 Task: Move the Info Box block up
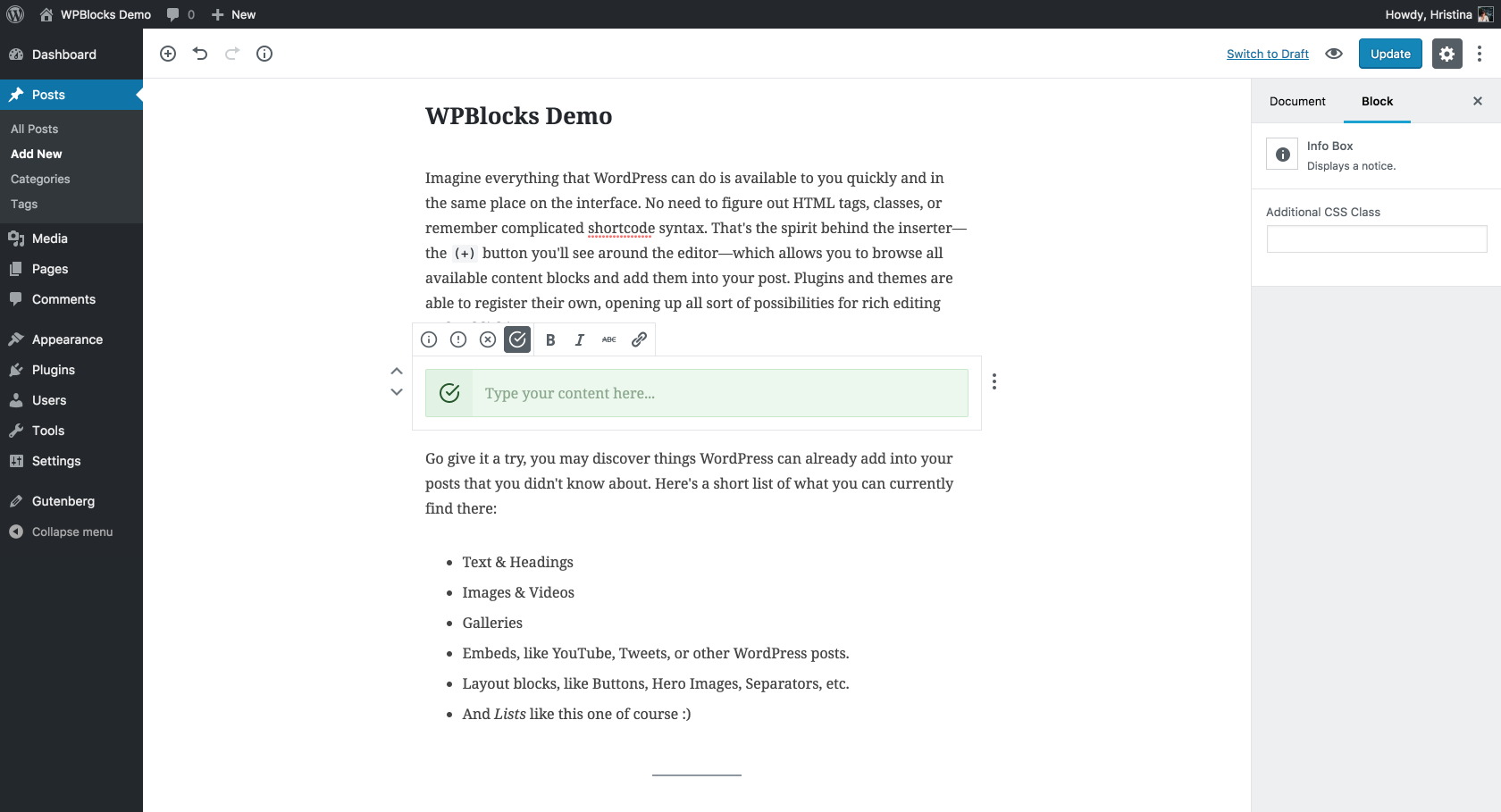[x=397, y=371]
